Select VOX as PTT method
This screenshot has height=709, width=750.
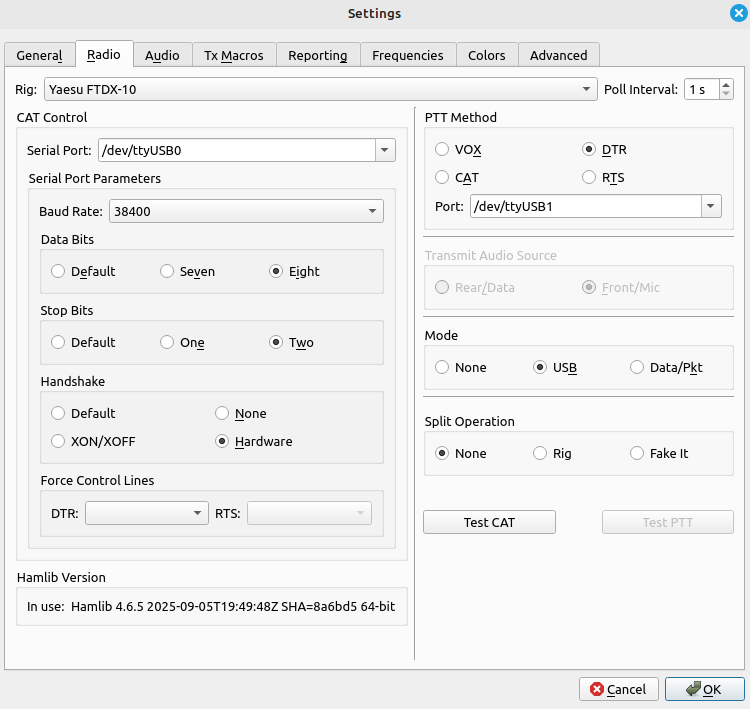(x=442, y=149)
